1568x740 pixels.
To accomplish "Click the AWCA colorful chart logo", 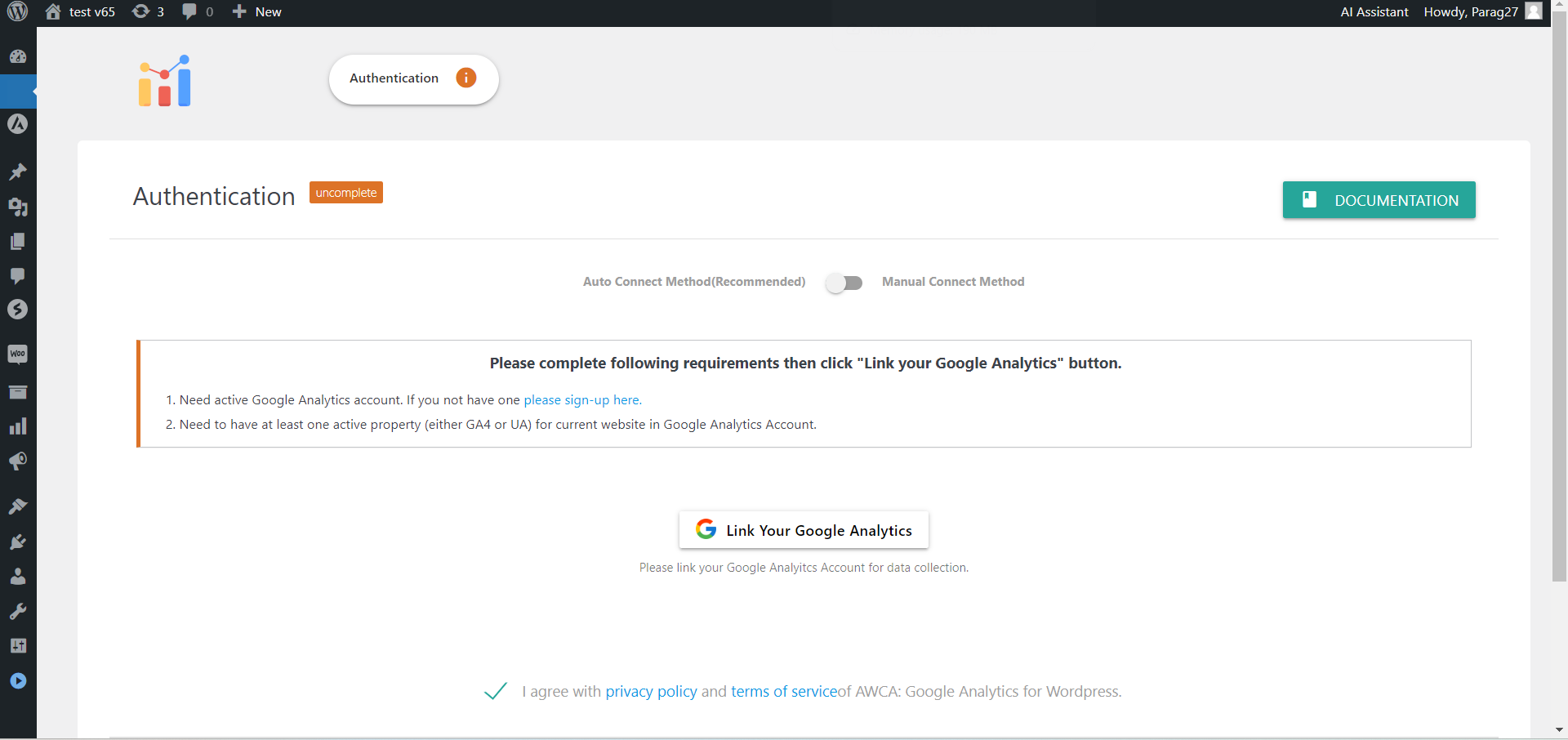I will 165,81.
